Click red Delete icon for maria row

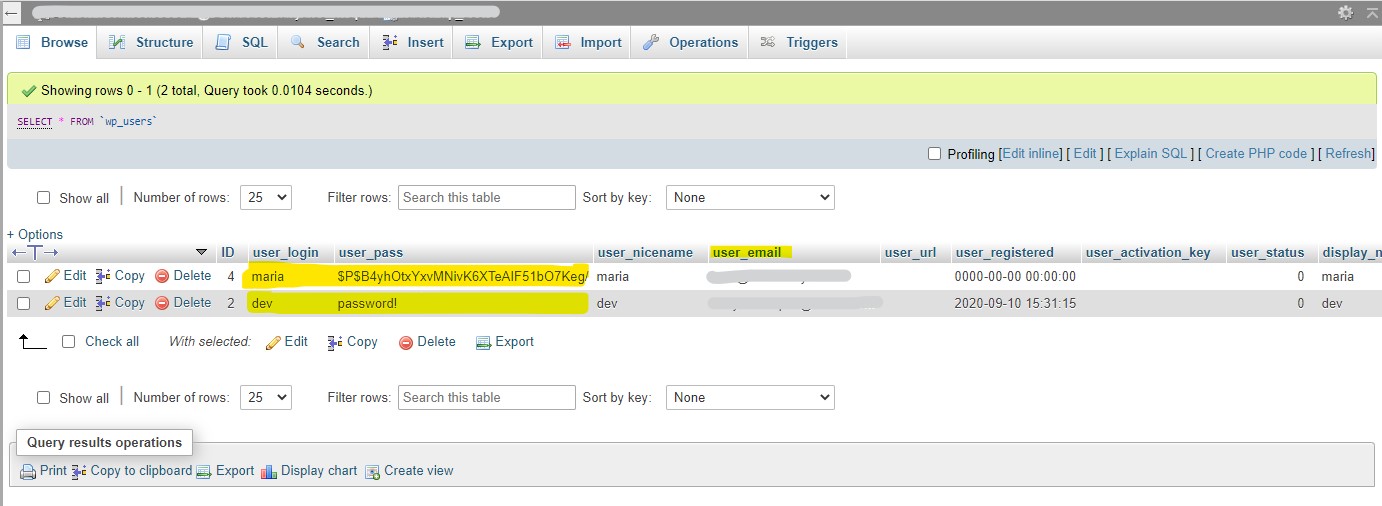tap(162, 276)
